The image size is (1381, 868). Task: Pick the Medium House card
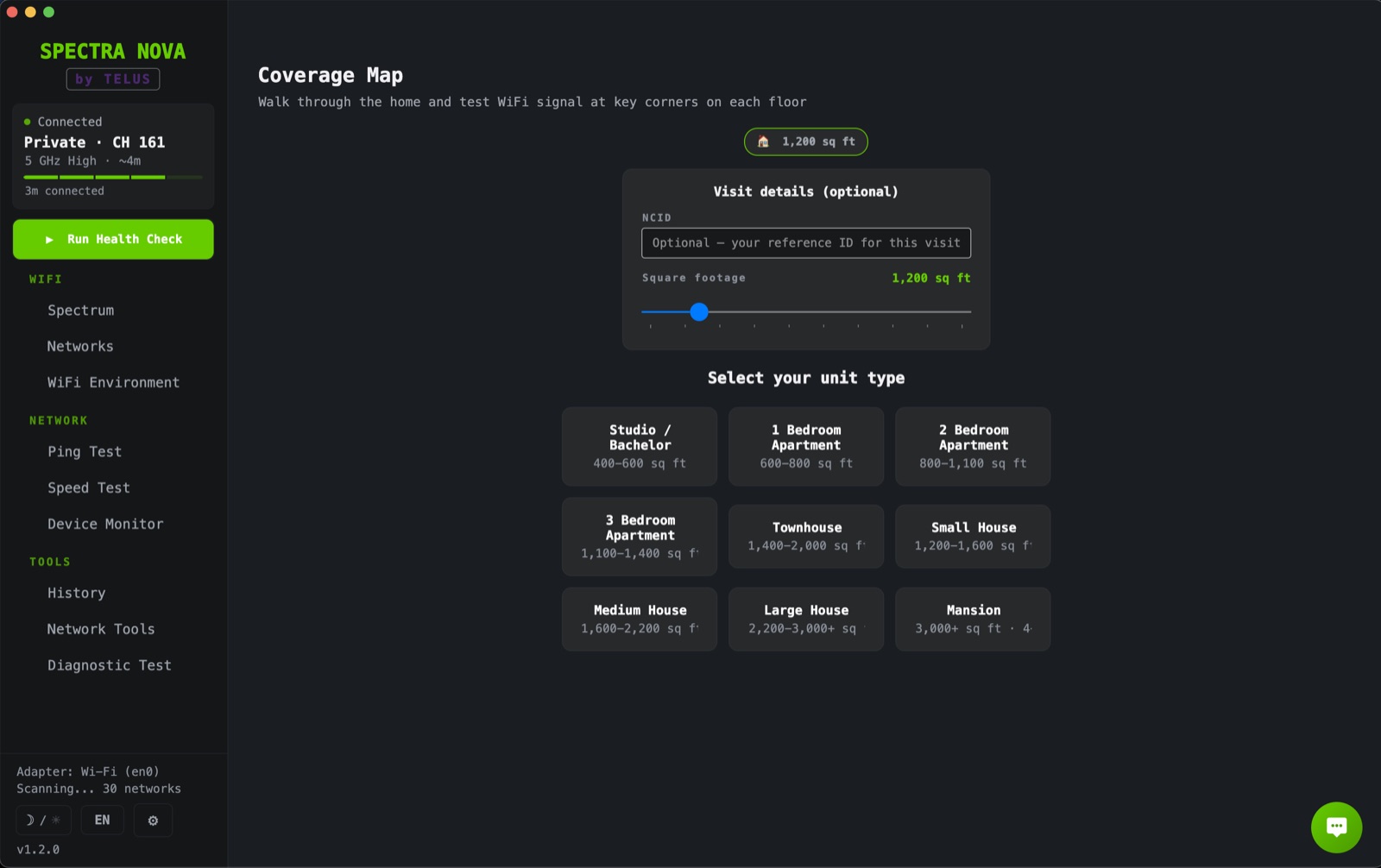(x=640, y=620)
